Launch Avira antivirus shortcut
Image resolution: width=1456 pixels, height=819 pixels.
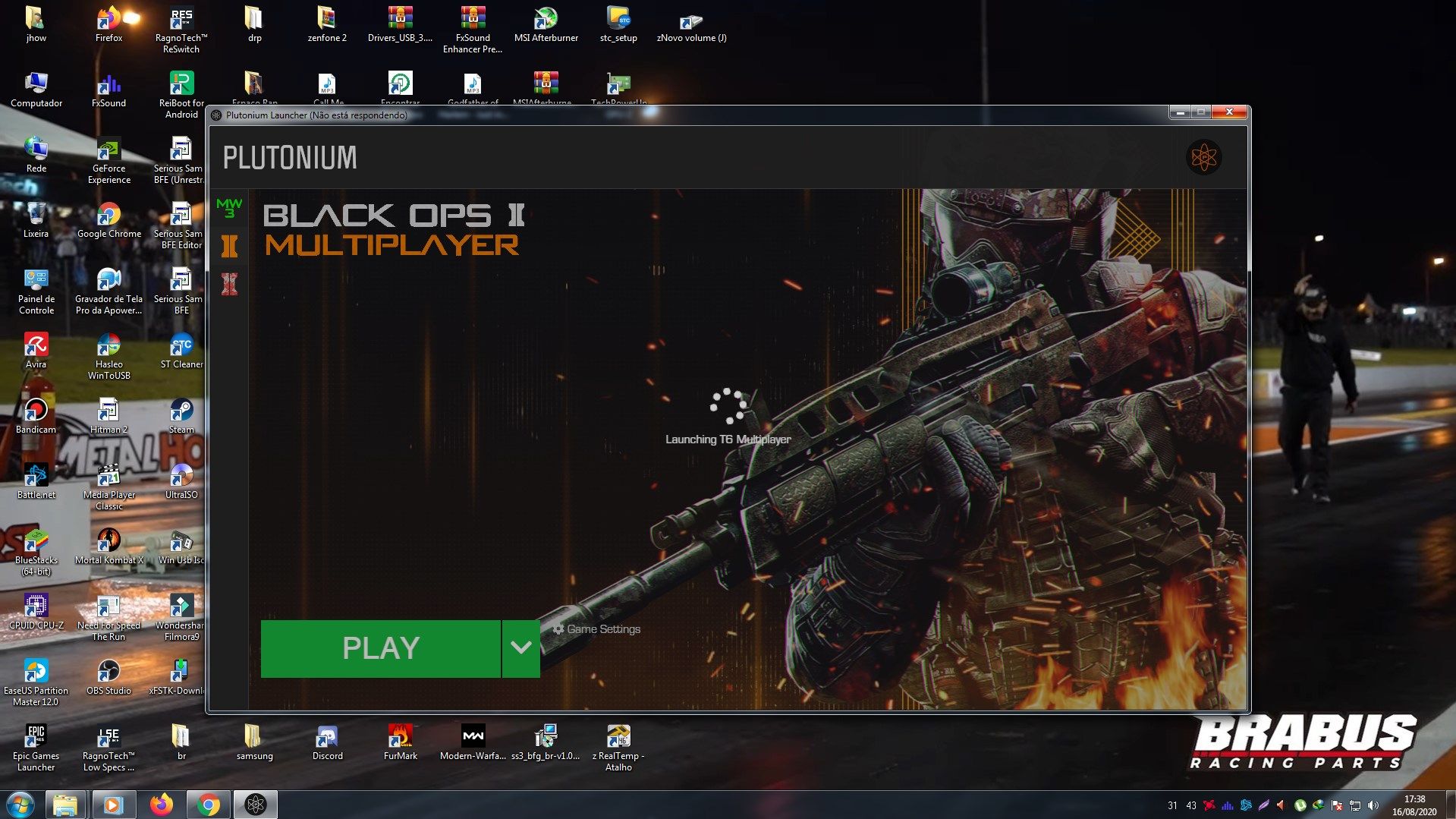36,351
